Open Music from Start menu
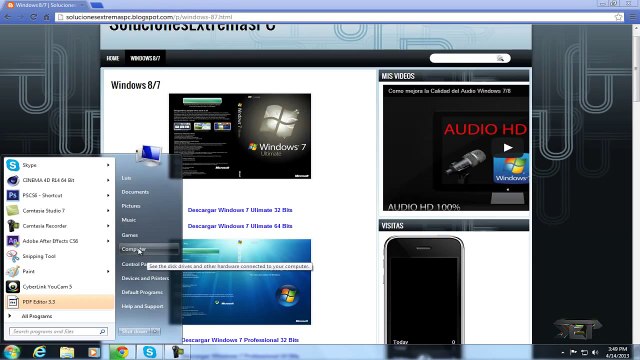 pos(129,220)
